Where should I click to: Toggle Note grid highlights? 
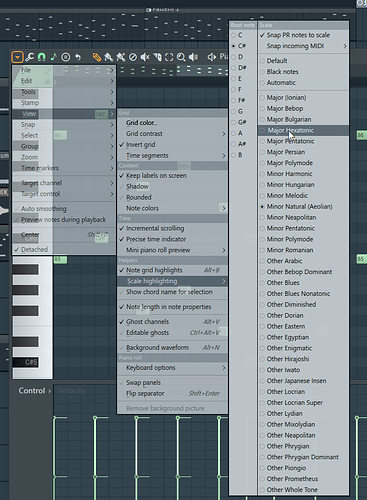coord(172,270)
